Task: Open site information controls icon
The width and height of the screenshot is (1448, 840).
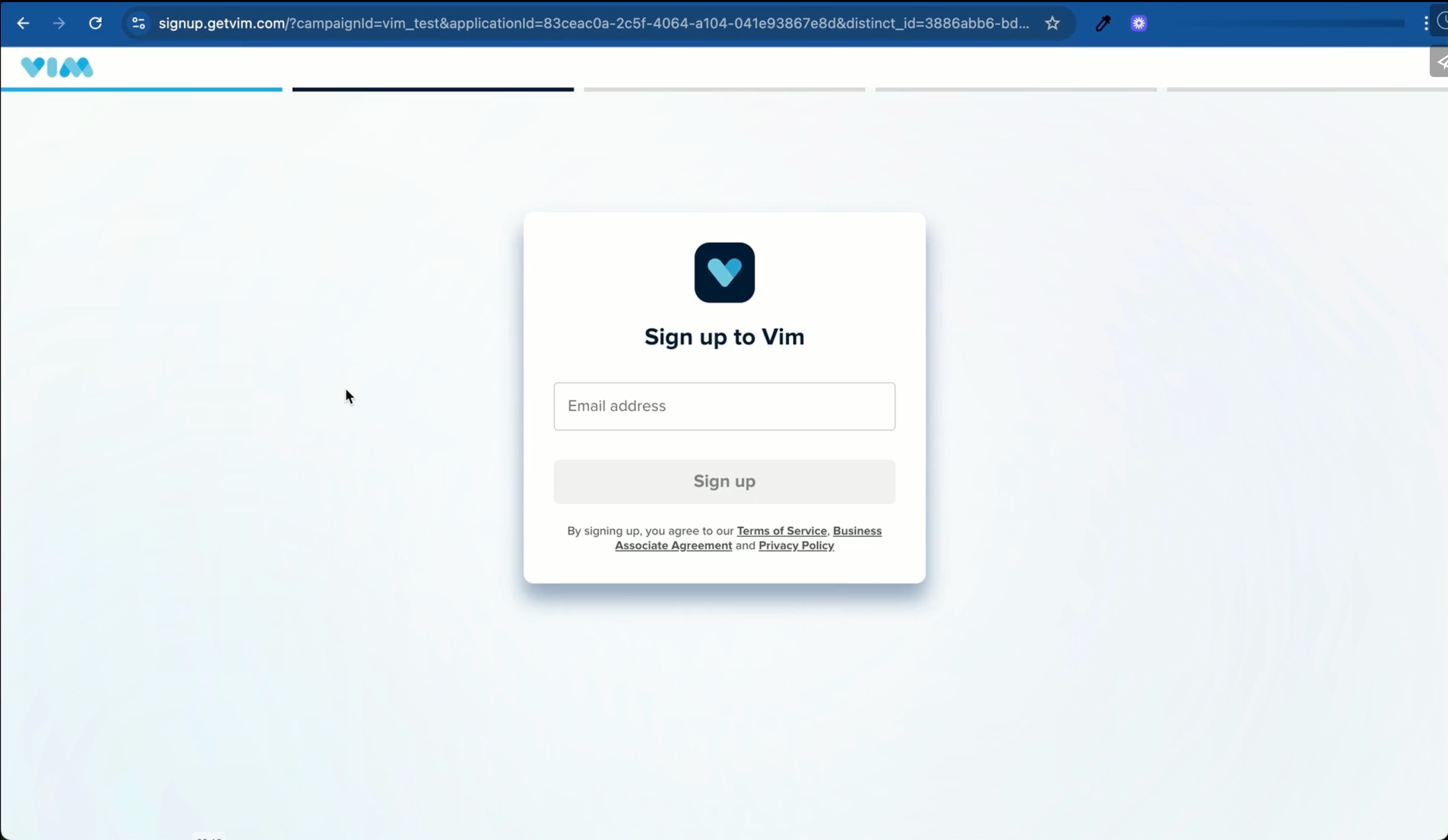Action: pyautogui.click(x=138, y=23)
